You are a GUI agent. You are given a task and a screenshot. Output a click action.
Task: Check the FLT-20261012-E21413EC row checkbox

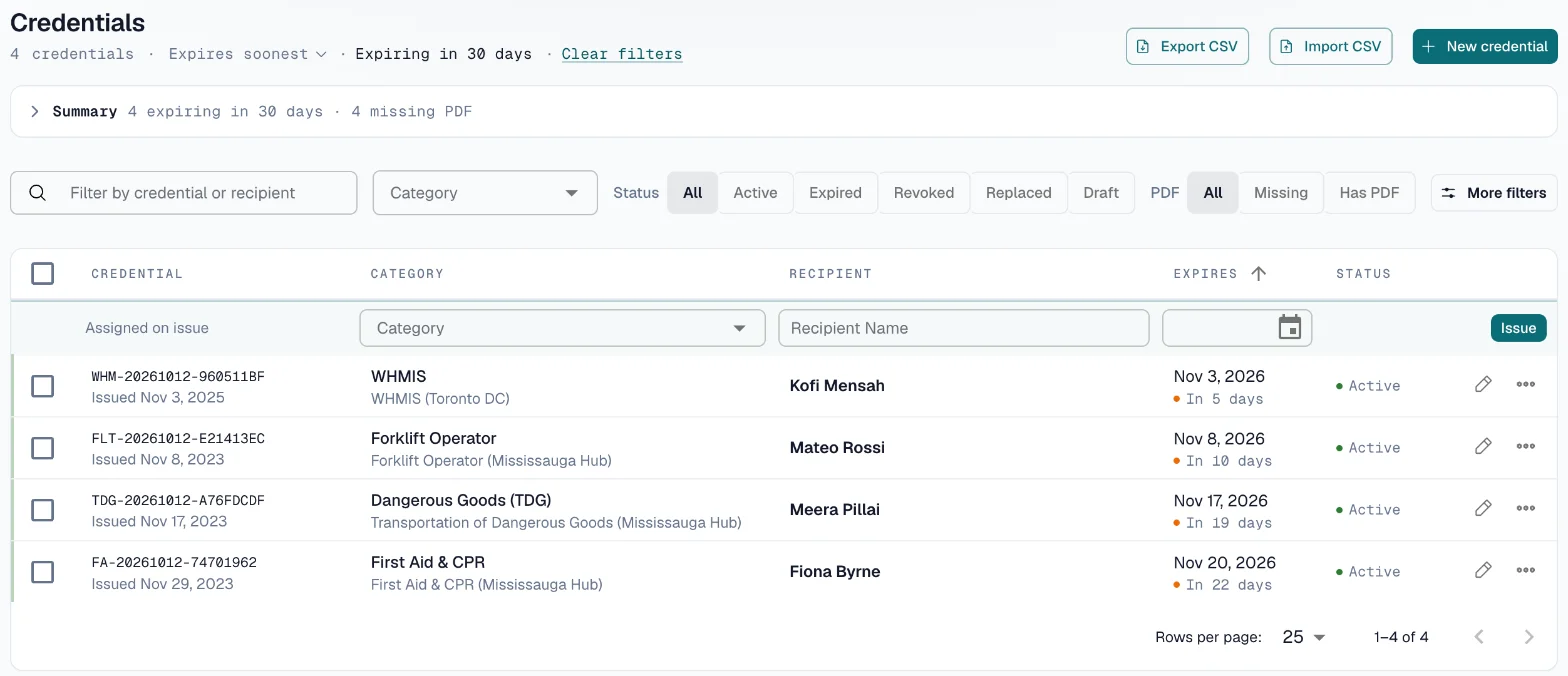(x=42, y=448)
